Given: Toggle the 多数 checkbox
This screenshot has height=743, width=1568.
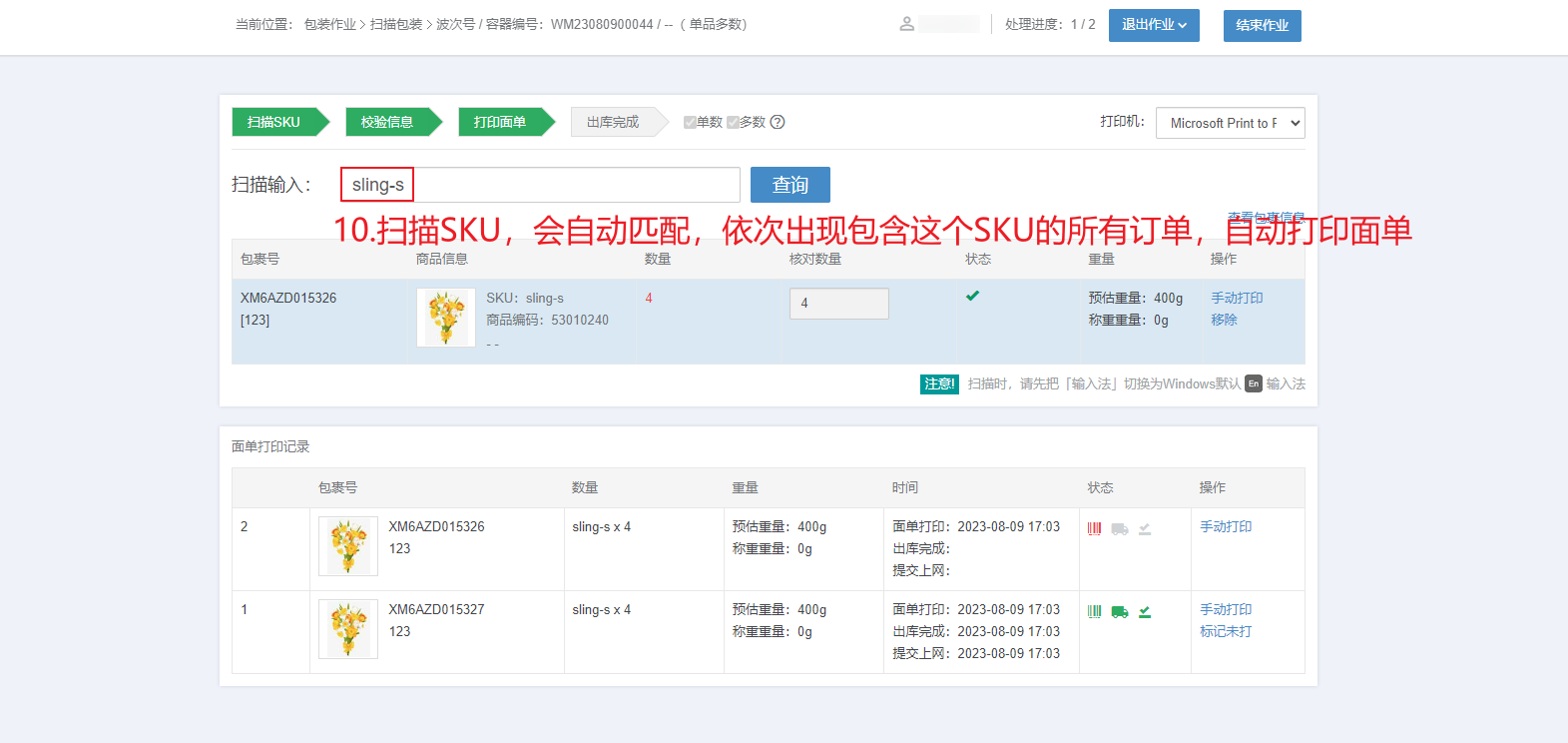Looking at the screenshot, I should (x=733, y=122).
